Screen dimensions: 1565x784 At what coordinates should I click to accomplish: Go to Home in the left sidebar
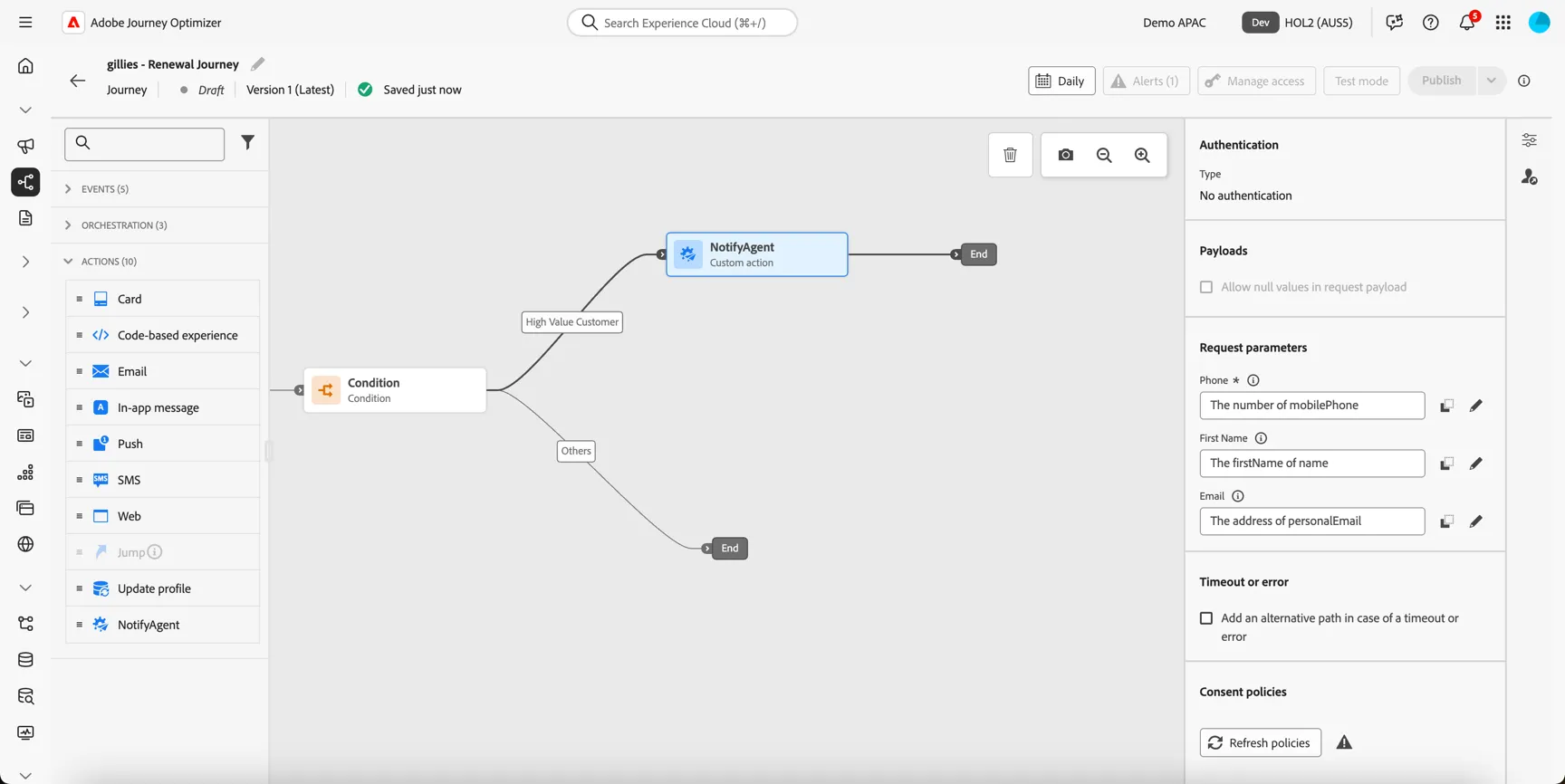click(x=25, y=66)
